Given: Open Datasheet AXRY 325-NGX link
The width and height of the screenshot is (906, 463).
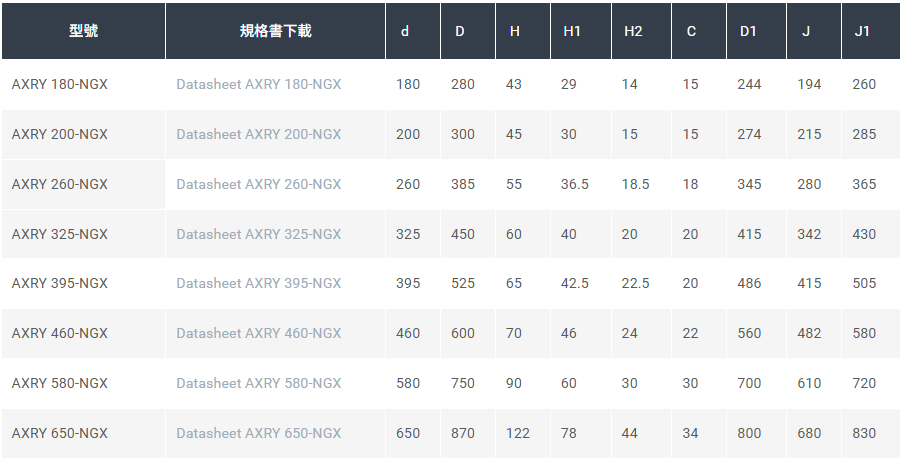Looking at the screenshot, I should 258,234.
